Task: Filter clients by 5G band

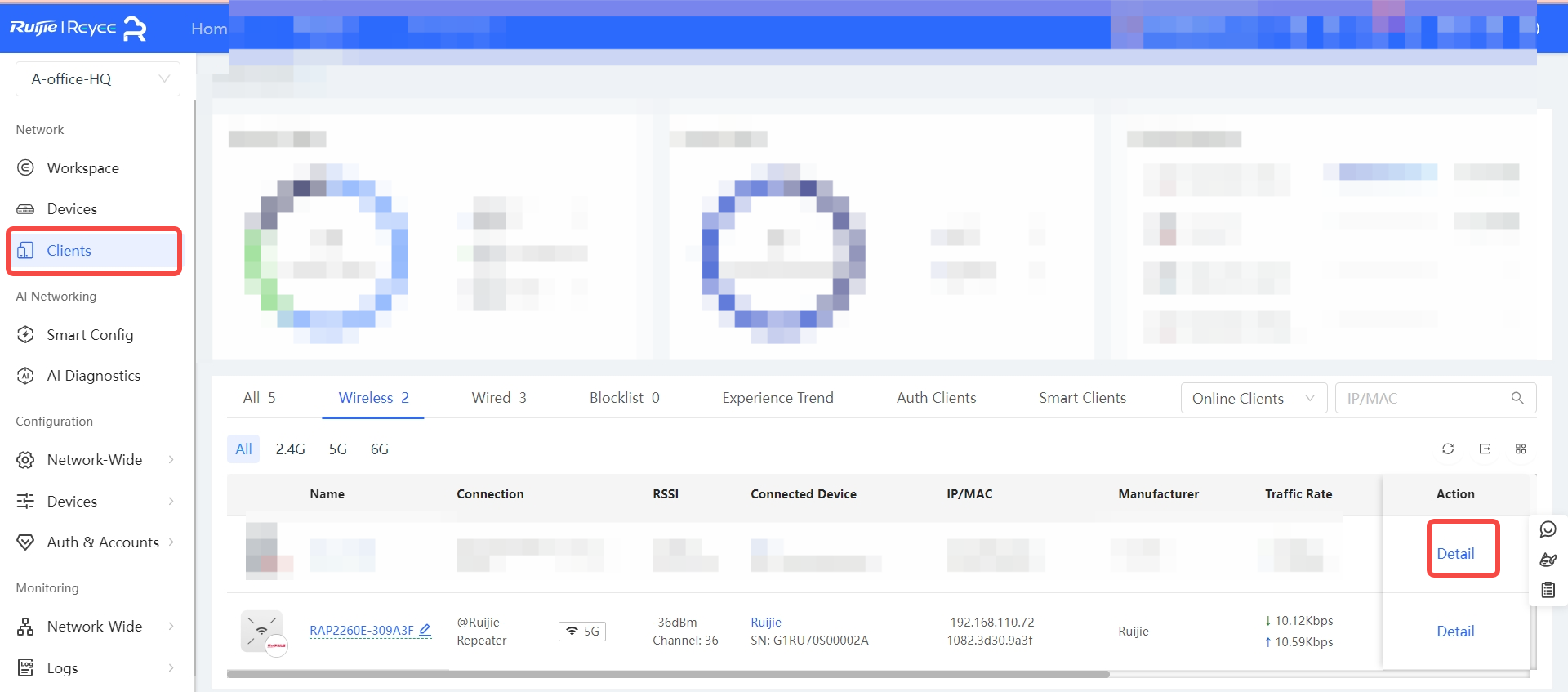Action: coord(337,449)
